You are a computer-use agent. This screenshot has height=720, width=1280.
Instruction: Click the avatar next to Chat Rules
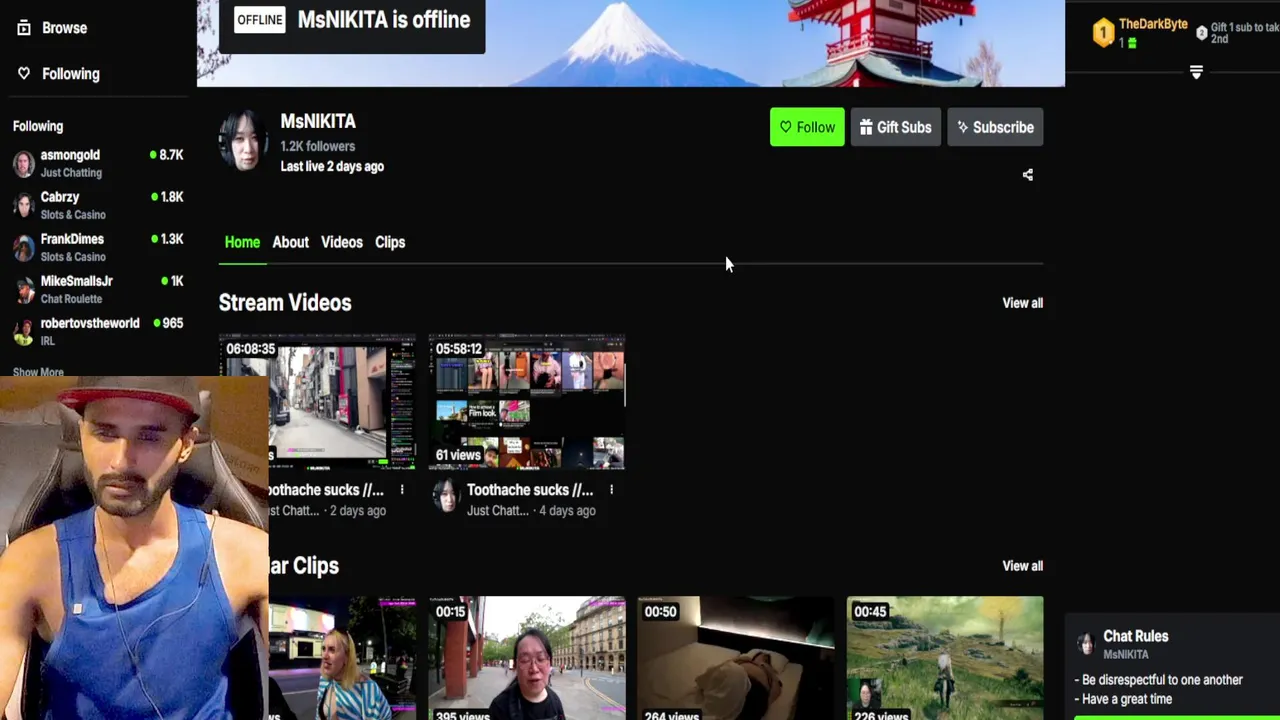[x=1086, y=644]
